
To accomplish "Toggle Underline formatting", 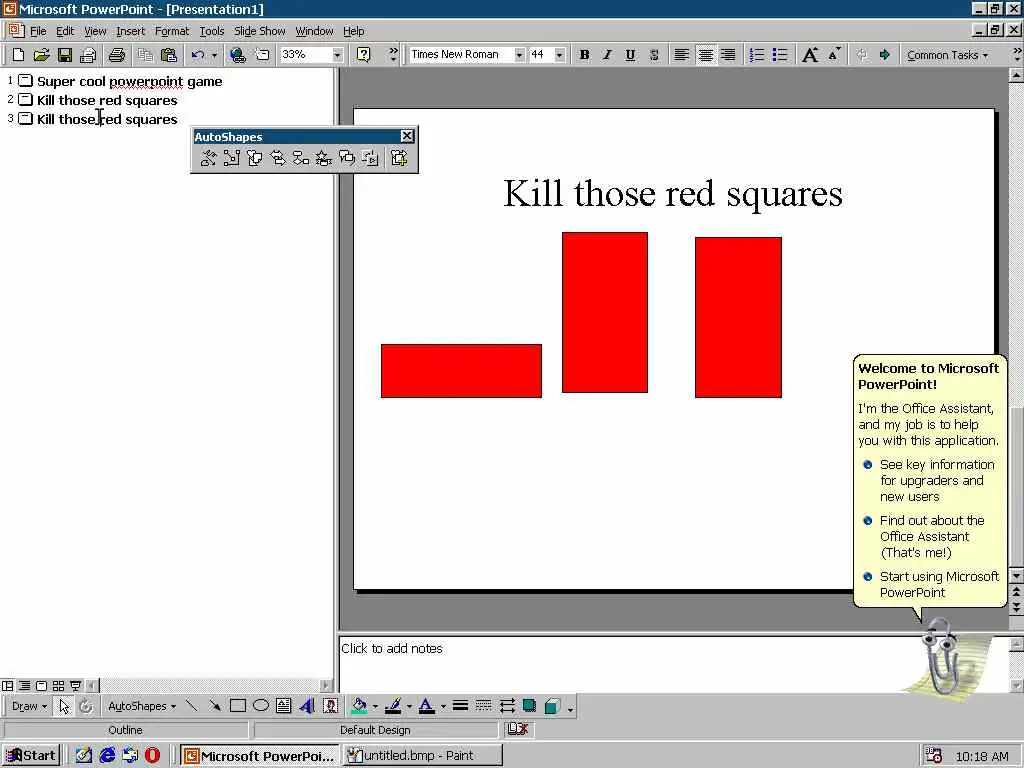I will [630, 55].
